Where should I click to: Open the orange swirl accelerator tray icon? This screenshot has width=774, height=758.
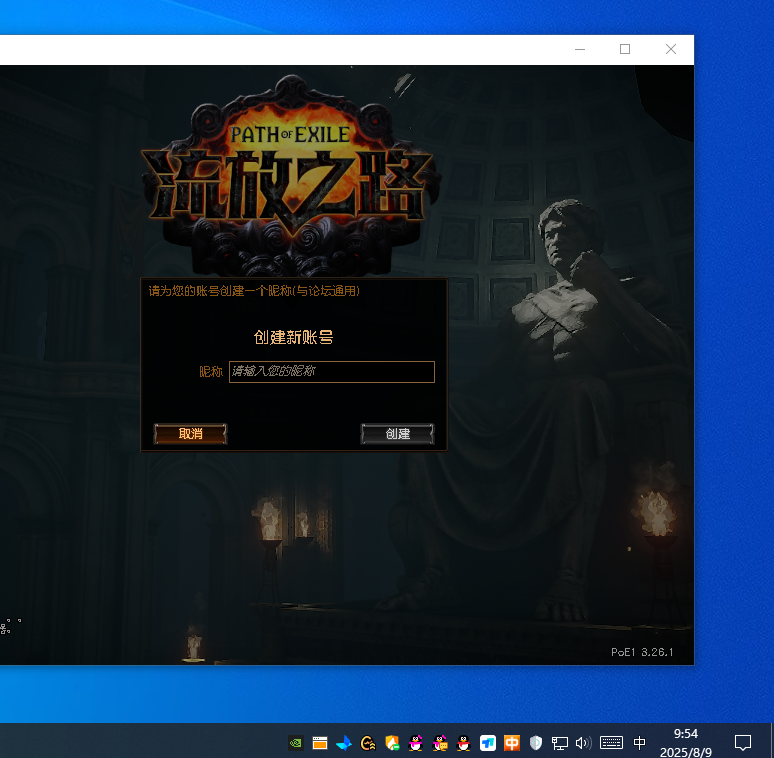coord(368,743)
